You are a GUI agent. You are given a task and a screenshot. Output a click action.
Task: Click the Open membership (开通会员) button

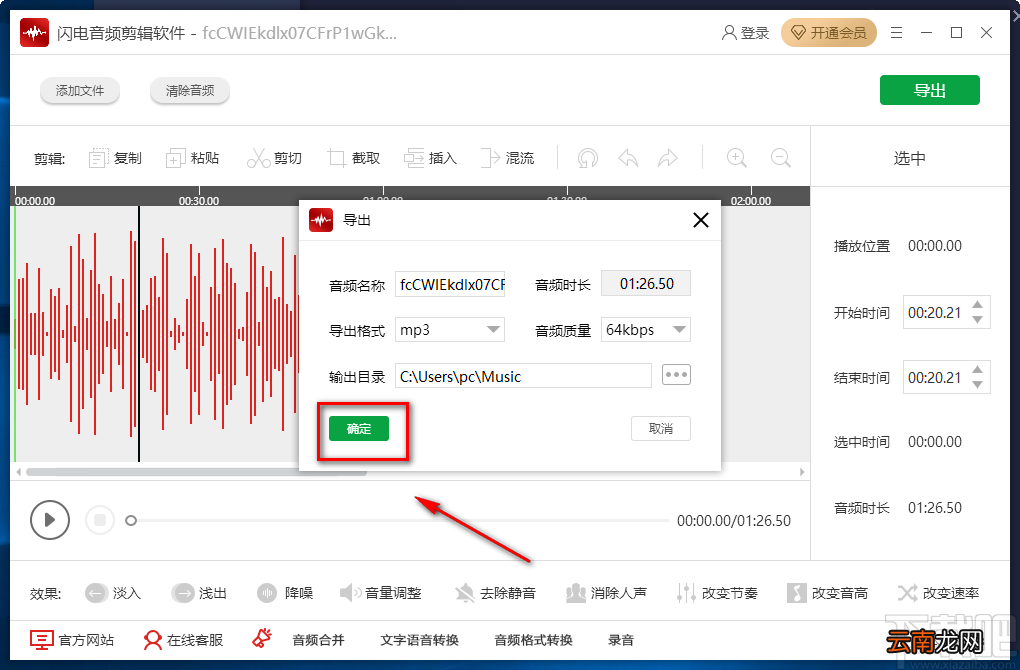pyautogui.click(x=829, y=33)
